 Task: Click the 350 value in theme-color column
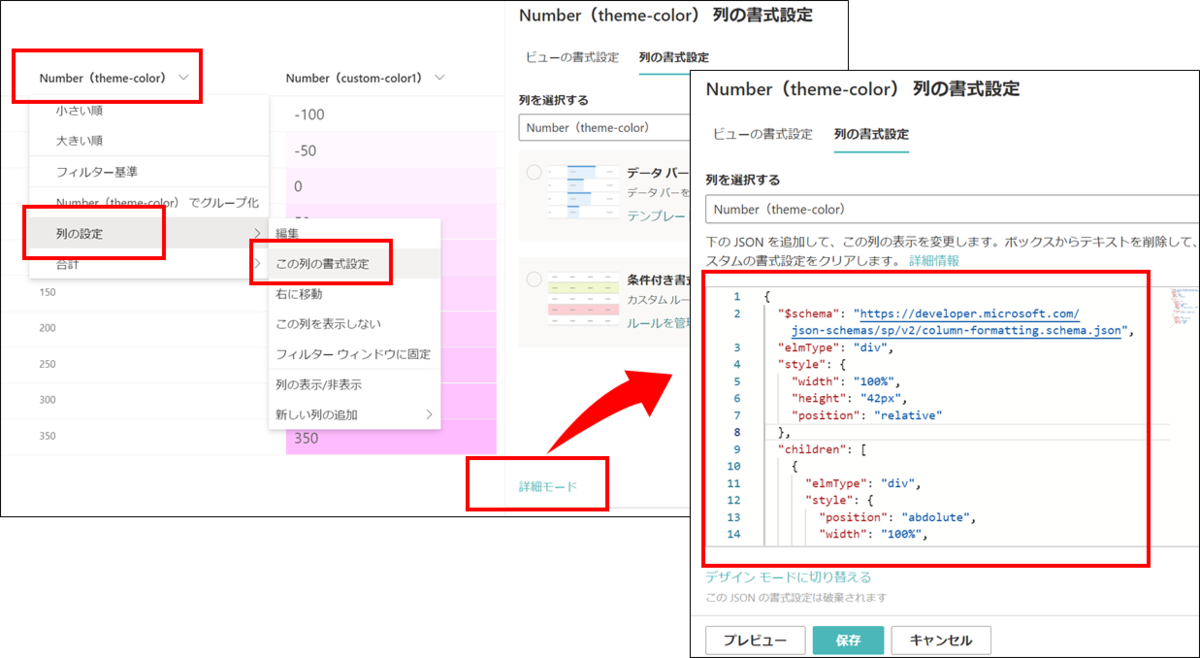click(48, 436)
